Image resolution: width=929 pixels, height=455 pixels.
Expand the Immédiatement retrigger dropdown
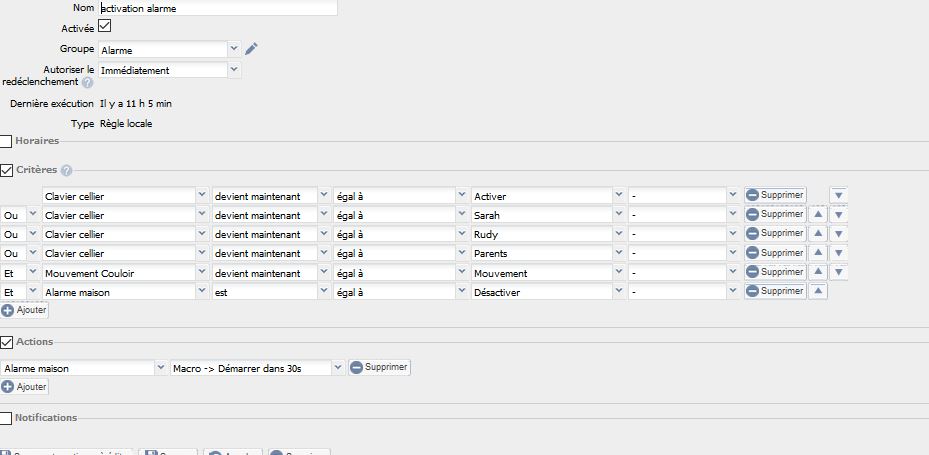coord(234,70)
